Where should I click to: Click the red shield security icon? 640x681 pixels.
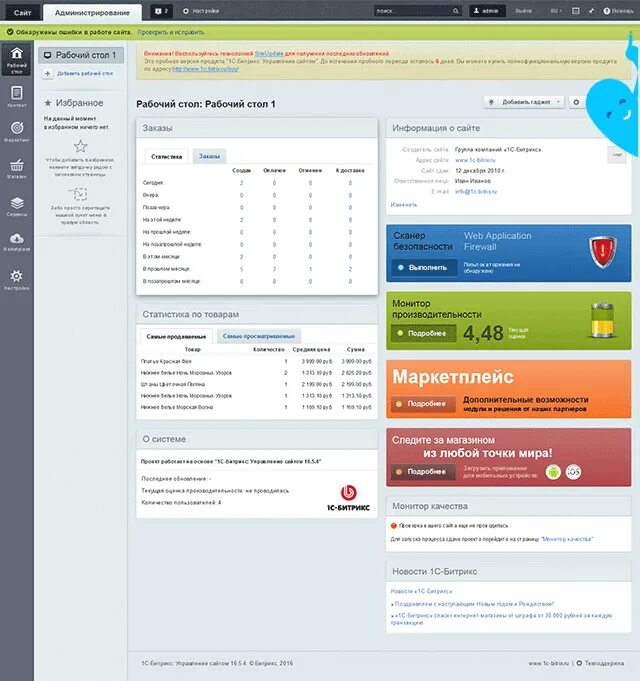coord(603,252)
